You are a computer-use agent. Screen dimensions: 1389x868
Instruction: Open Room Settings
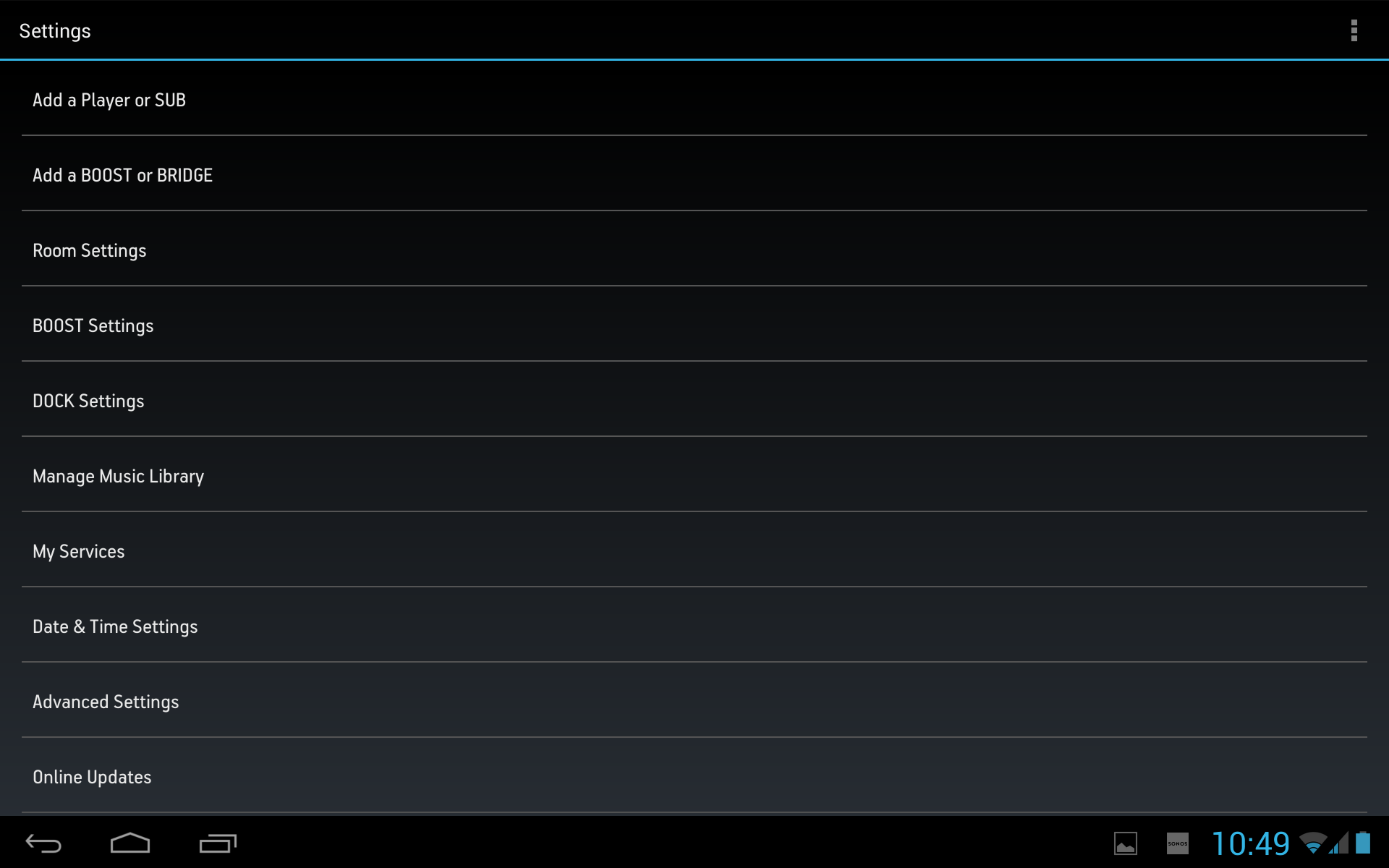point(694,249)
